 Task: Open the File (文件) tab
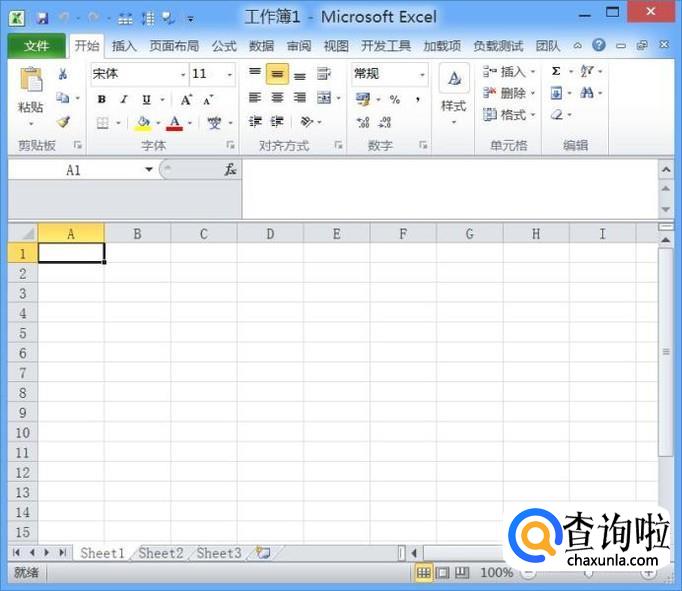(37, 46)
